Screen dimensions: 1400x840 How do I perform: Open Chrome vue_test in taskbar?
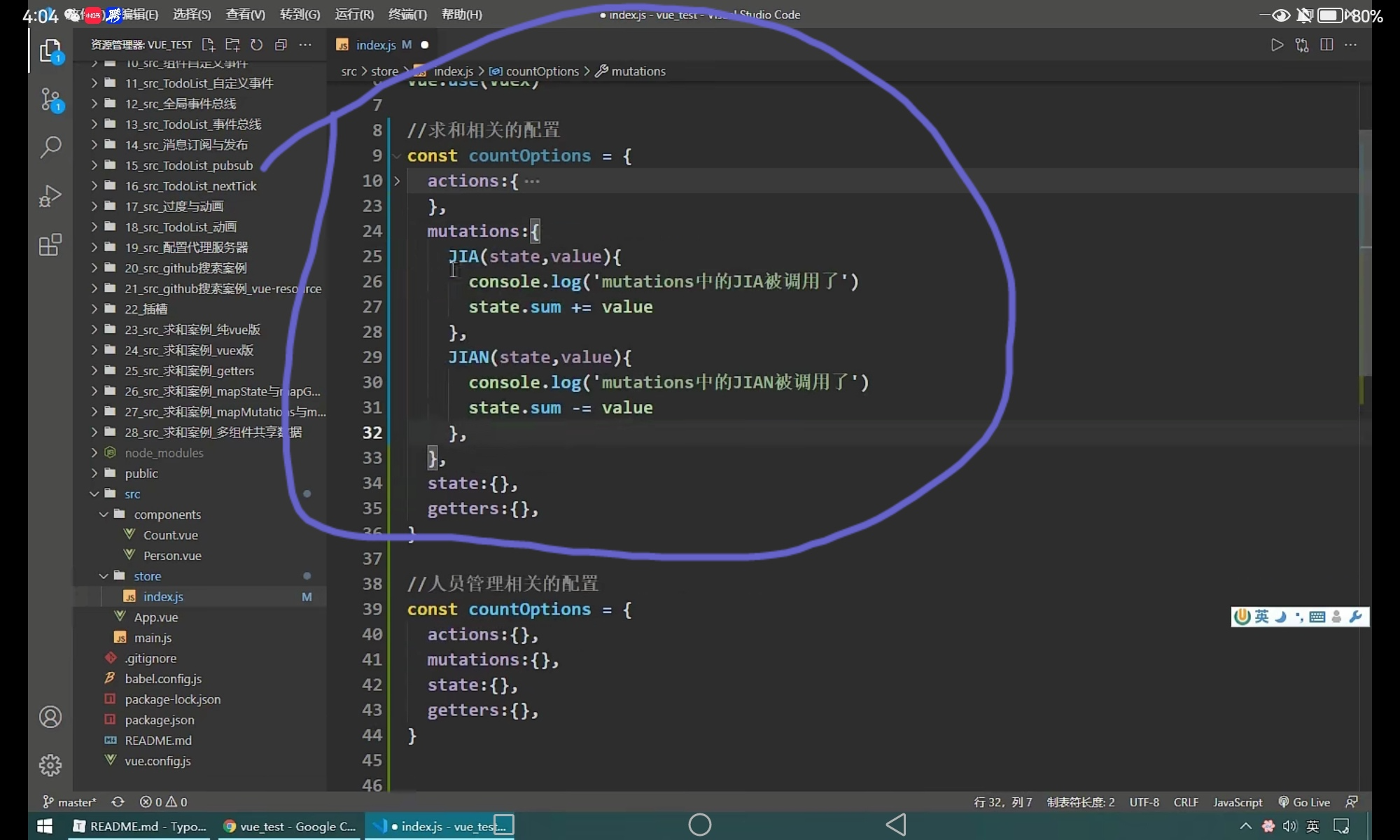(x=289, y=827)
